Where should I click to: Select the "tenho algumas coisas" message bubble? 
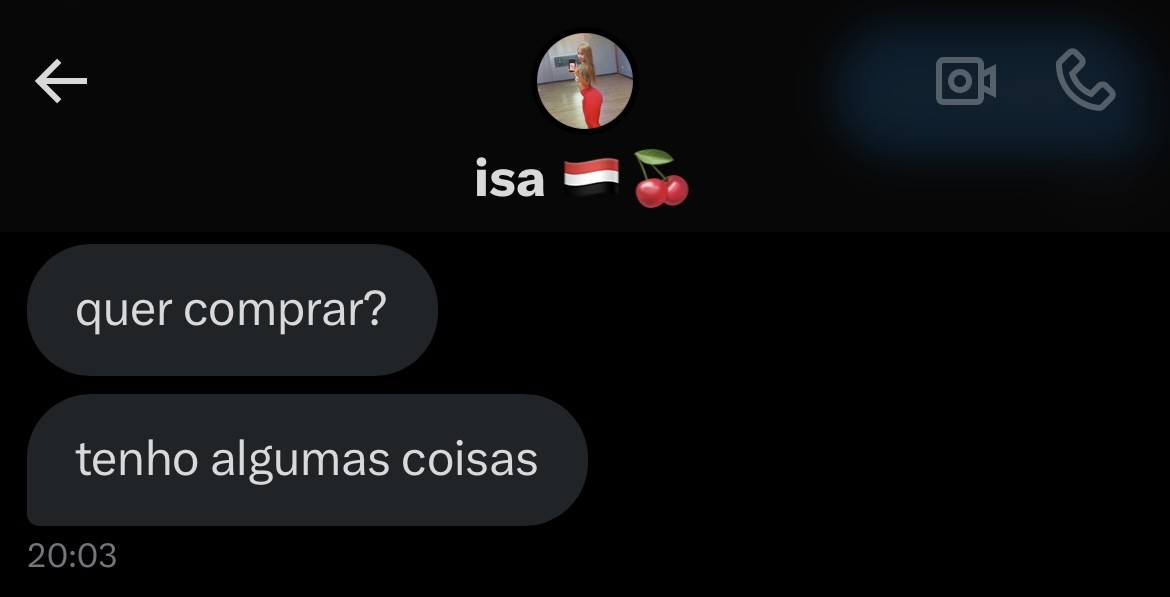[307, 460]
